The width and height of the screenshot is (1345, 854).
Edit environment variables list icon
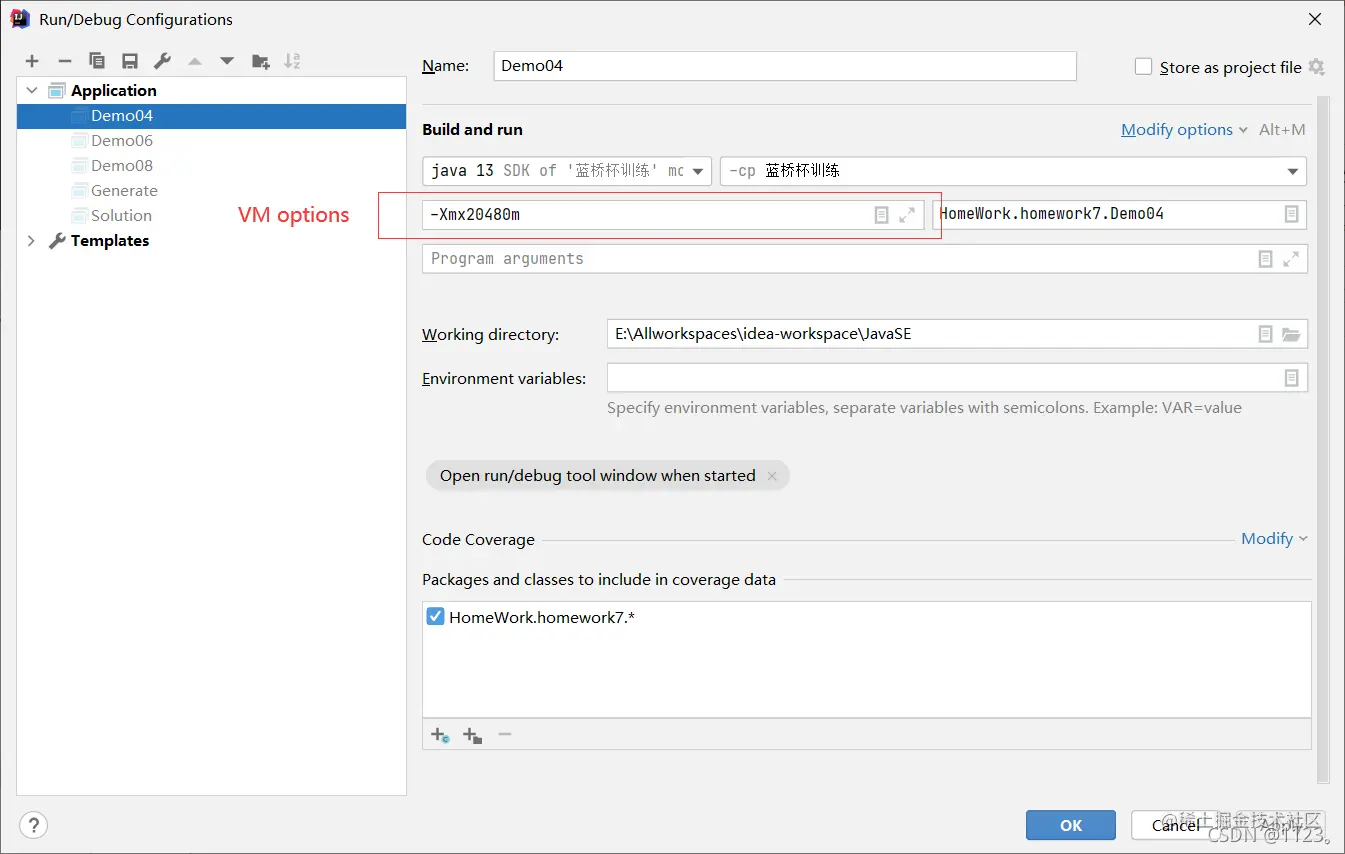pos(1291,378)
